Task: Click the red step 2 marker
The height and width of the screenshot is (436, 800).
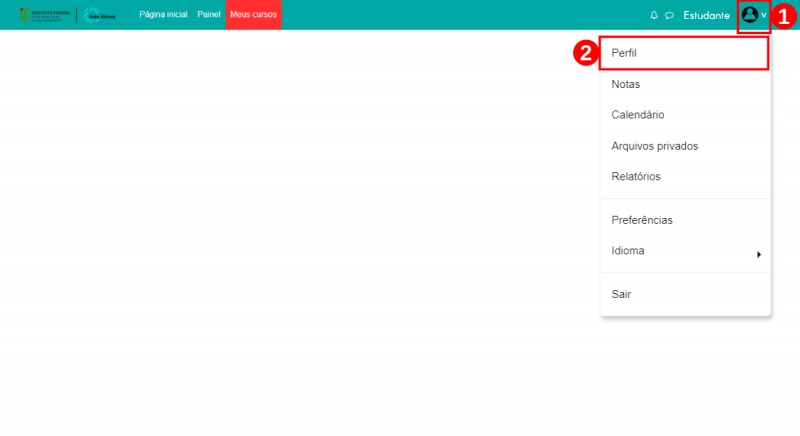Action: point(586,53)
